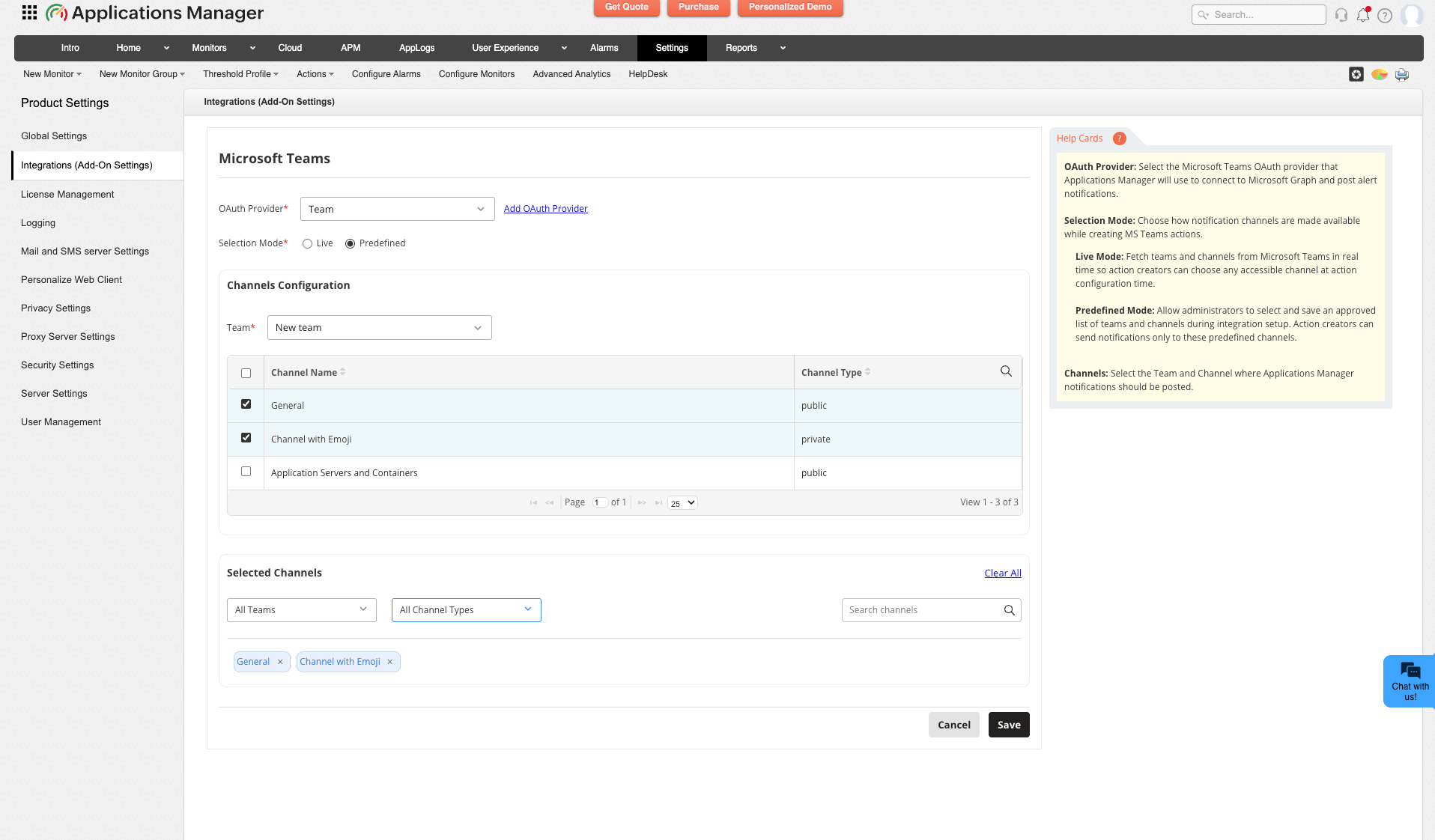Image resolution: width=1435 pixels, height=840 pixels.
Task: Click the Applications Manager logo
Action: coord(154,13)
